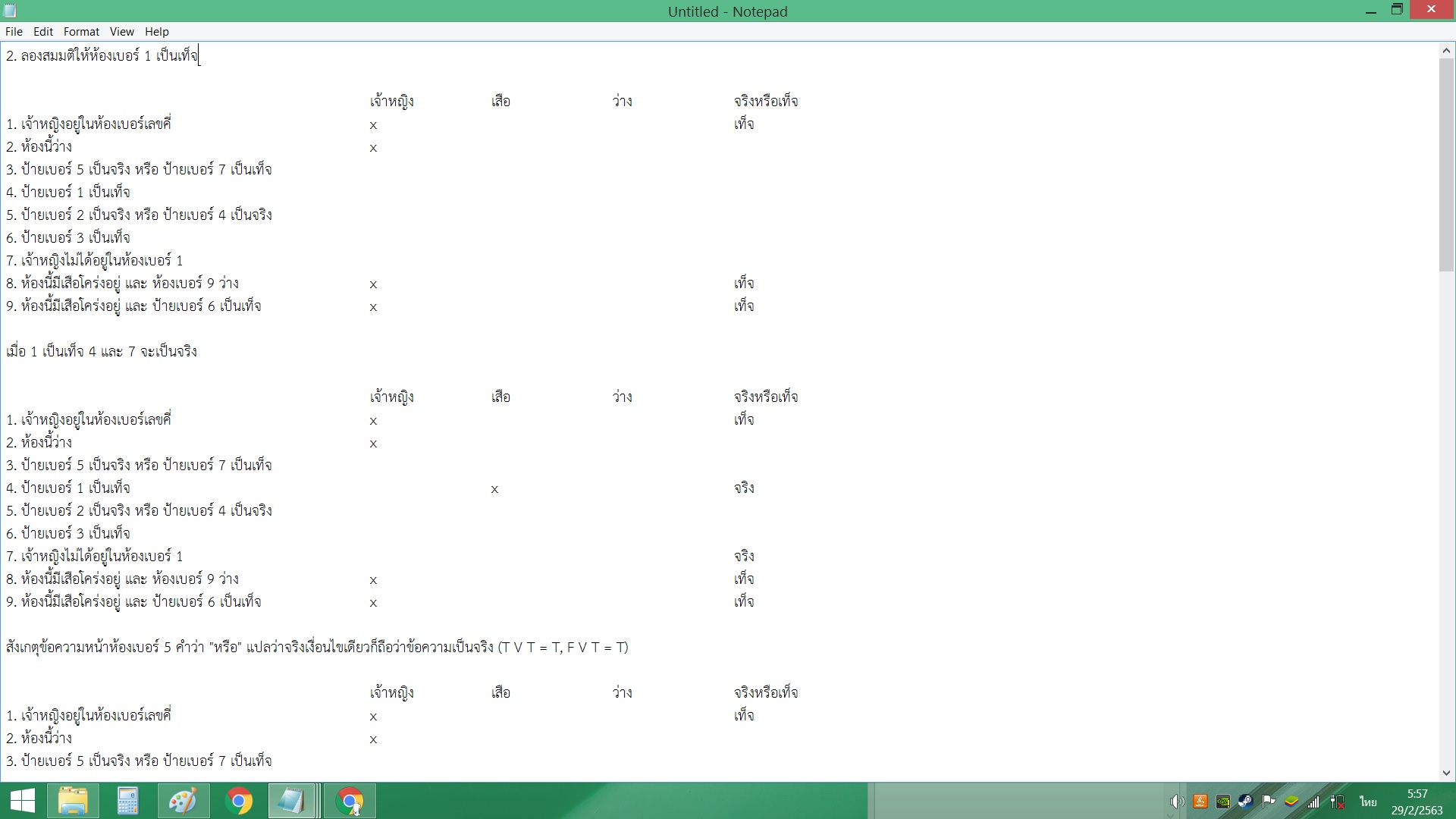Click the clock and date display
Screen dimensions: 1456x819
coord(1417,802)
